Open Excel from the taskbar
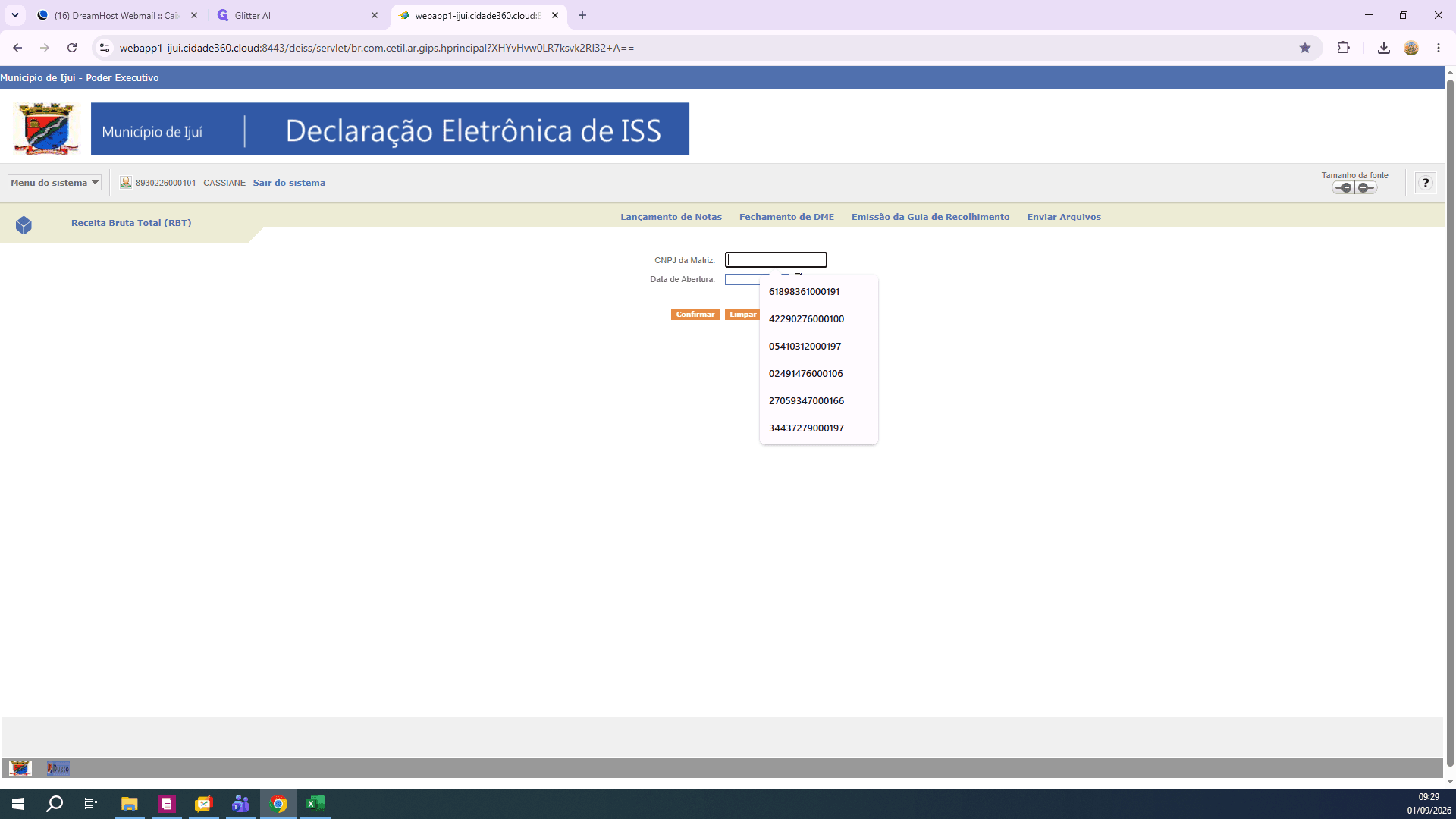 coord(315,804)
